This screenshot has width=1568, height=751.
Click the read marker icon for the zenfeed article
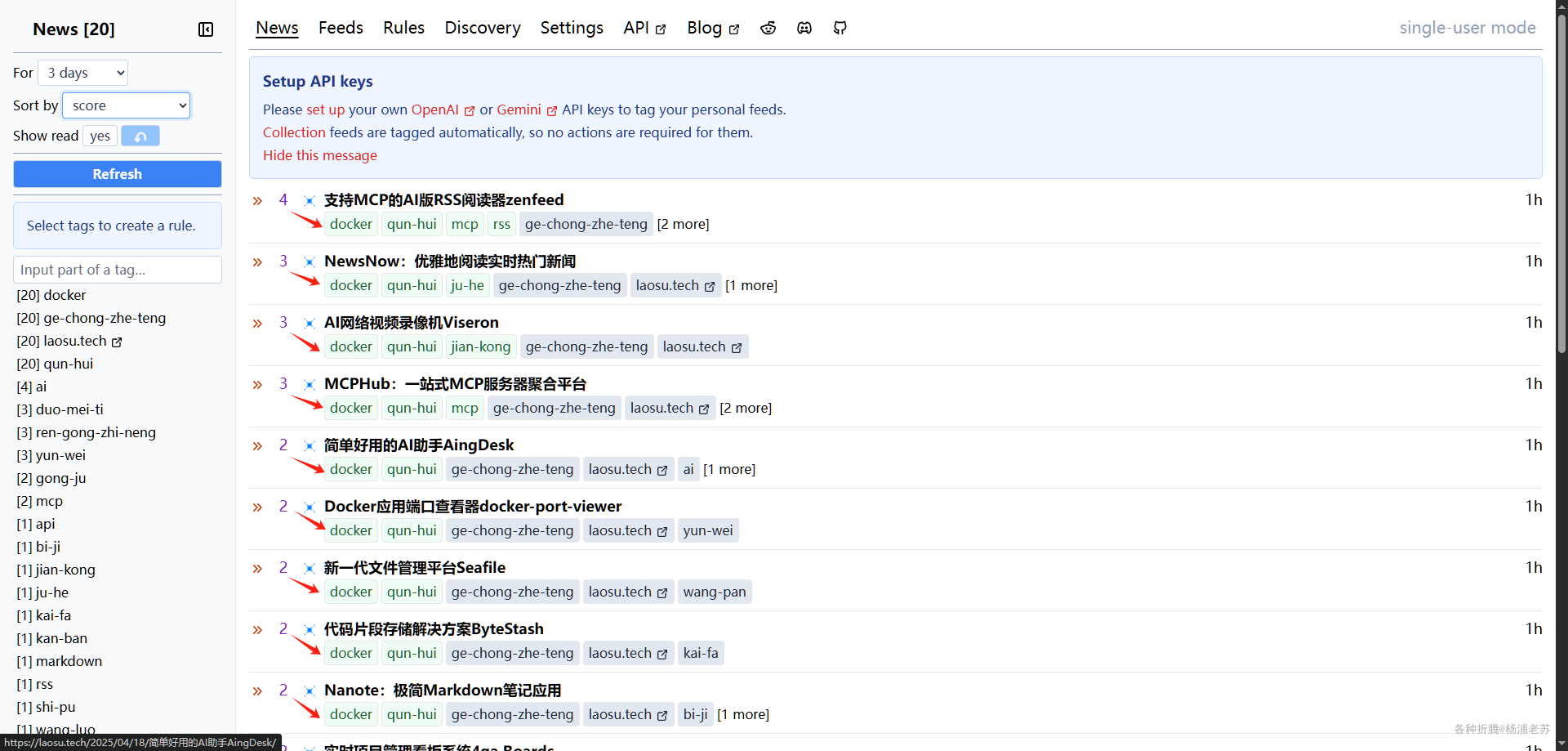tap(310, 200)
